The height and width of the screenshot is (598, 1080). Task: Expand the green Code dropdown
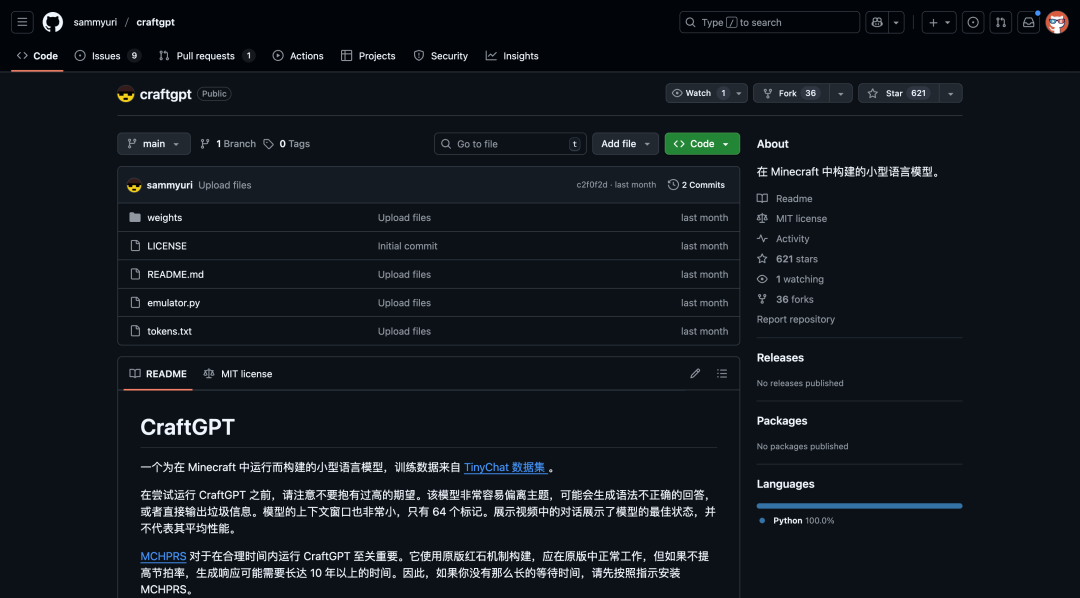click(x=701, y=143)
